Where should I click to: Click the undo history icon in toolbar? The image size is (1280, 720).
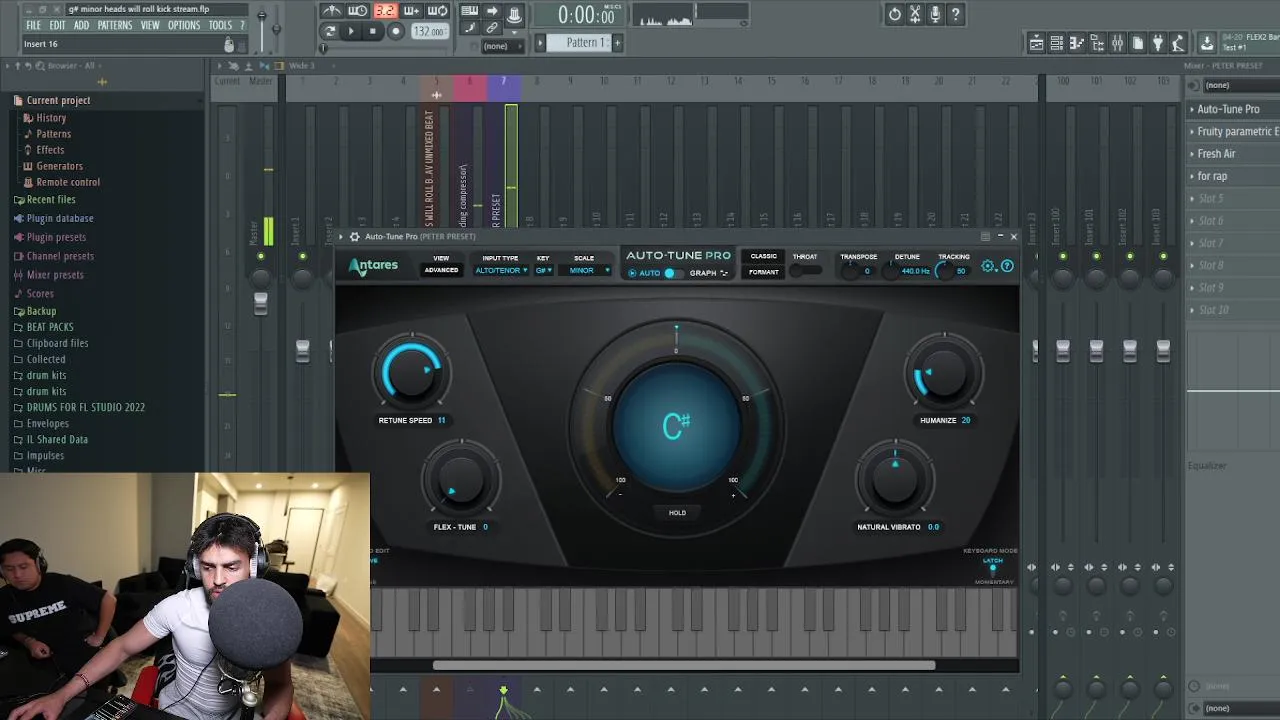[x=895, y=14]
